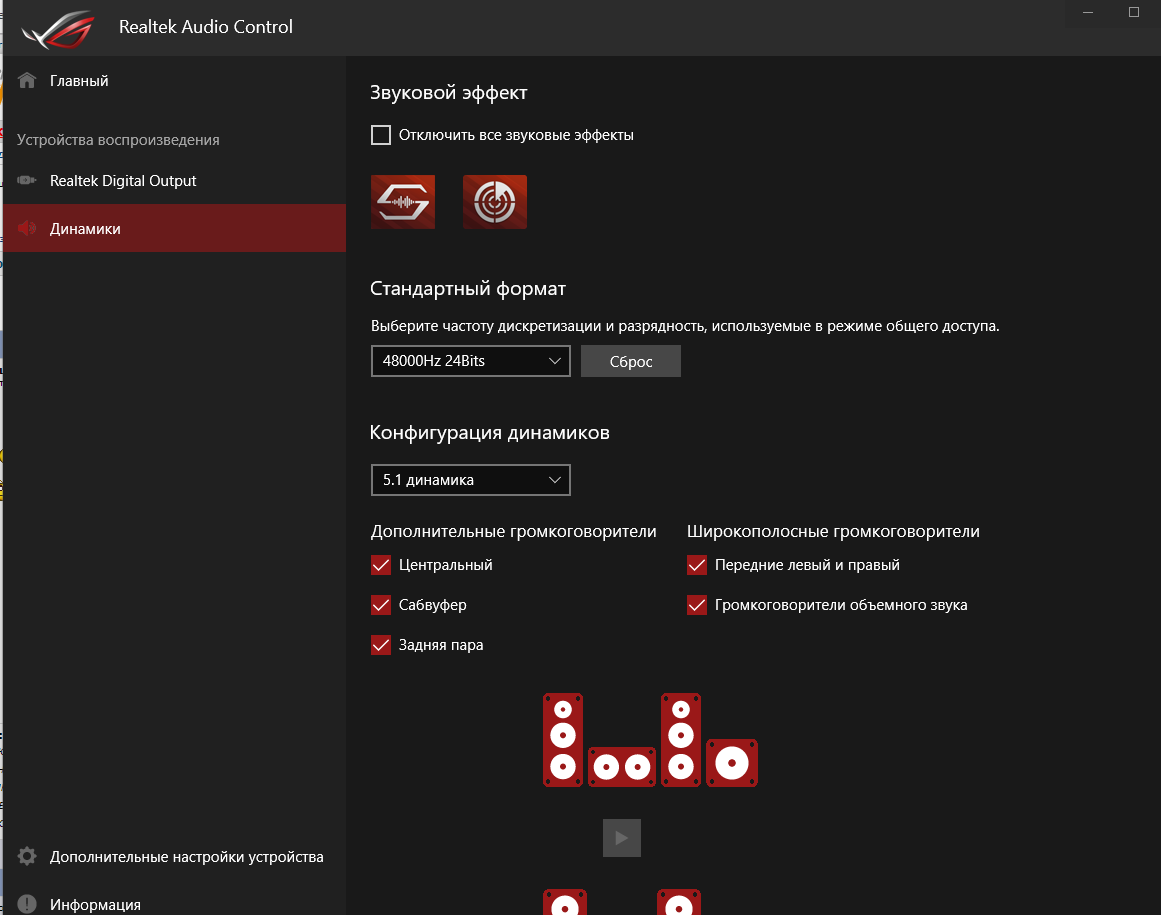Click the Информация exclamation icon
This screenshot has width=1161, height=915.
tap(27, 904)
